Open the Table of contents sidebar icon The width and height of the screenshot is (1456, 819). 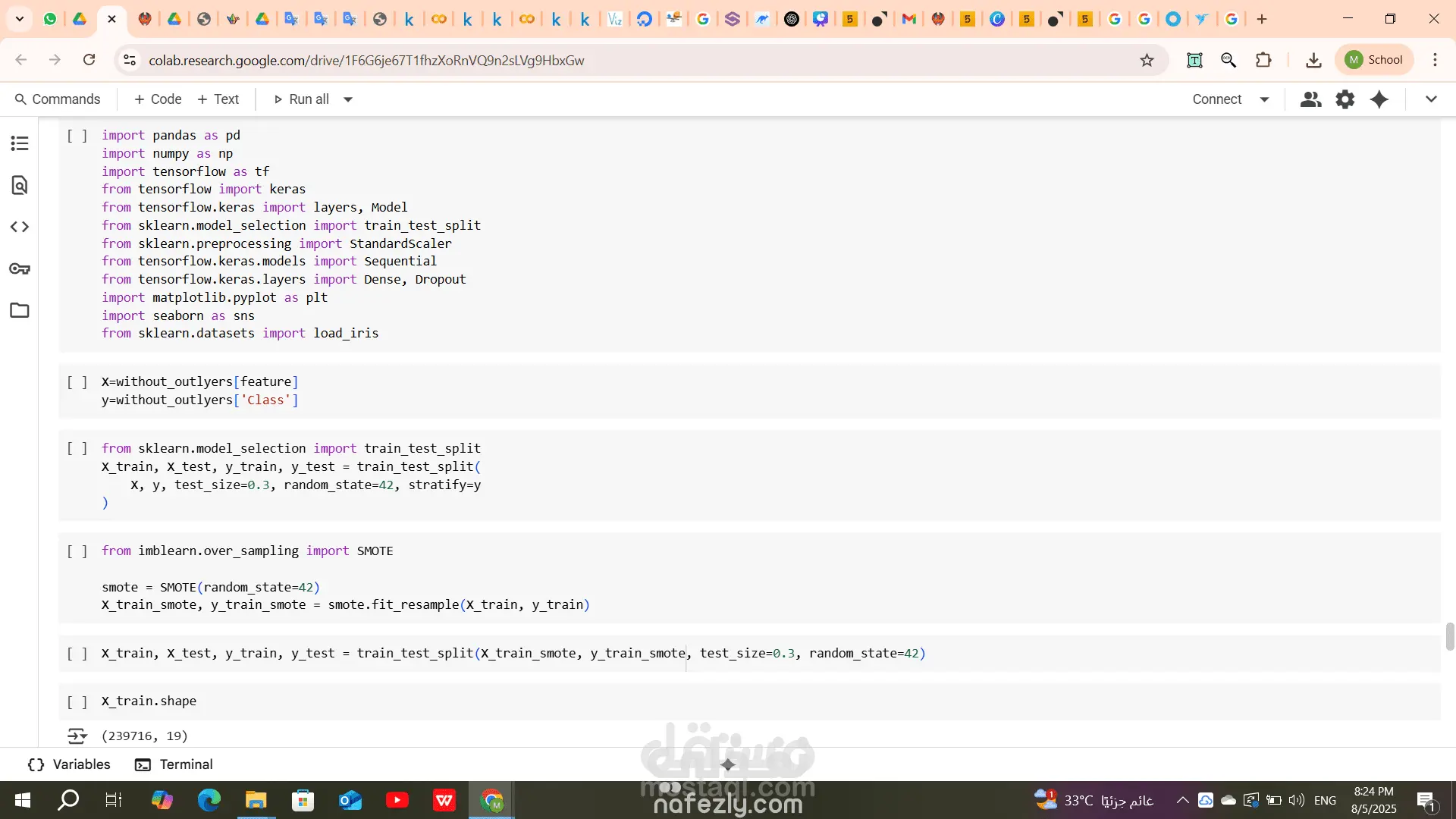(x=20, y=143)
